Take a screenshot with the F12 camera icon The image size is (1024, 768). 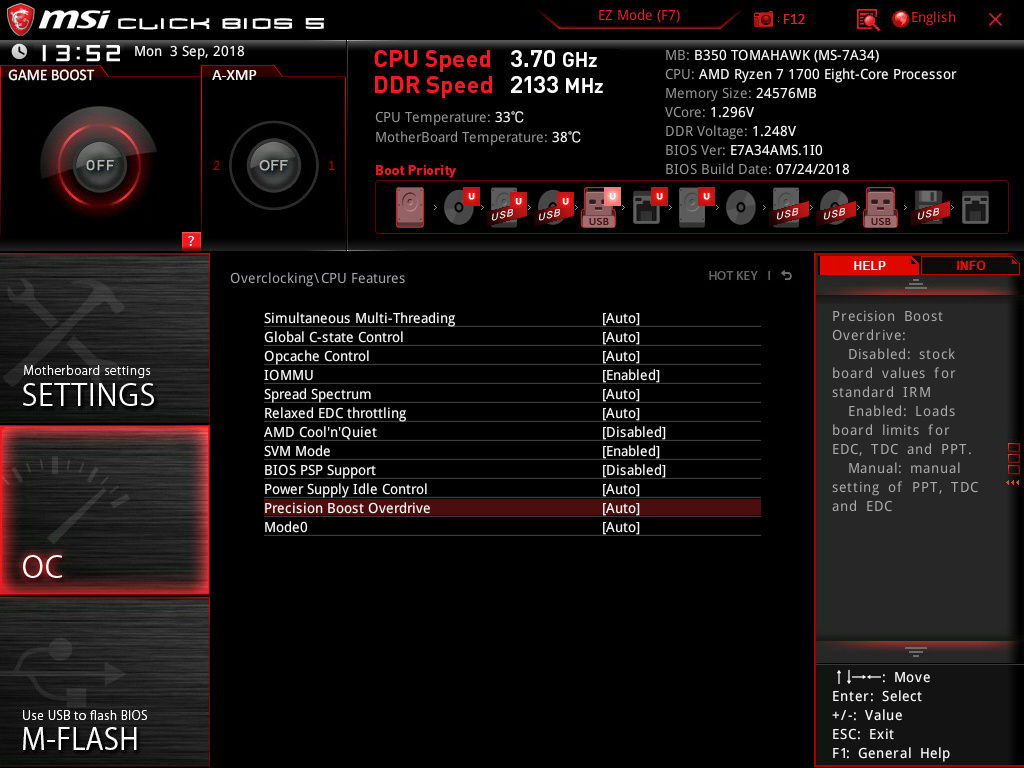(763, 19)
